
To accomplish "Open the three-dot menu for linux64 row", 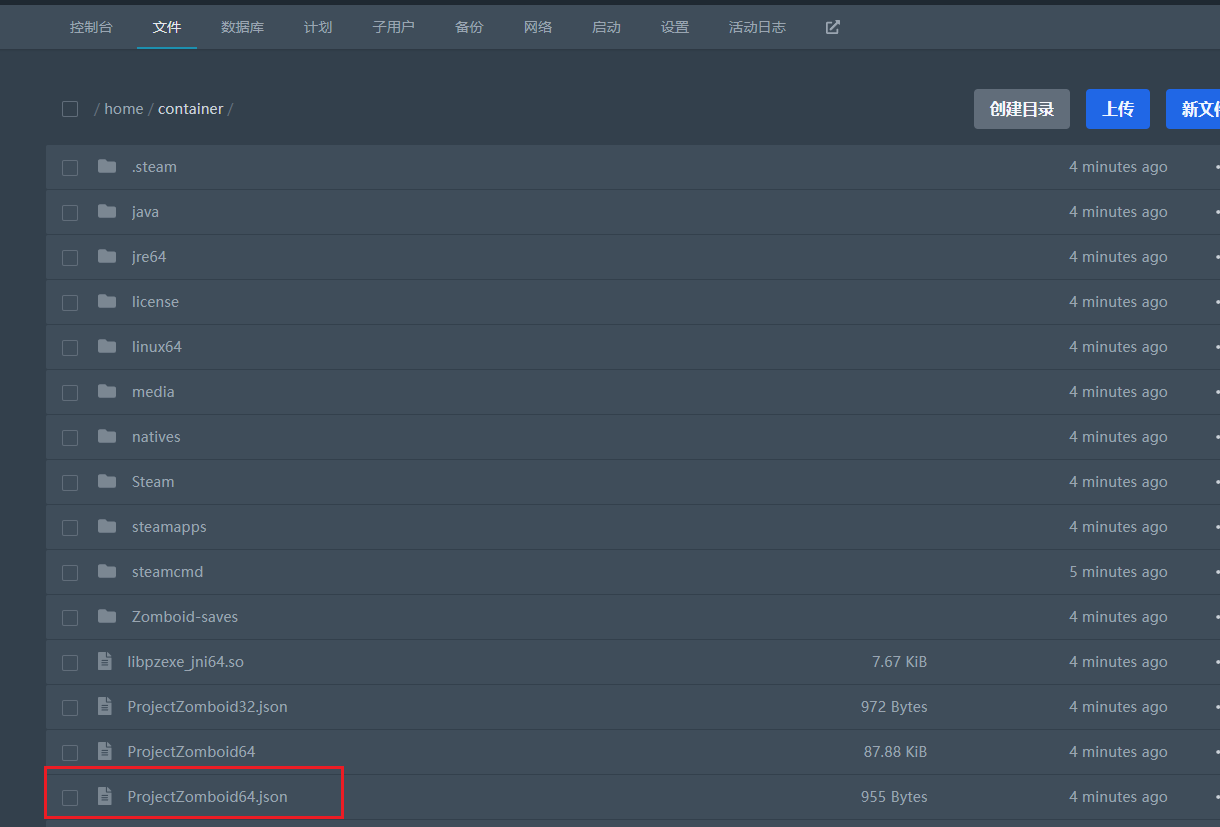I will tap(1215, 347).
